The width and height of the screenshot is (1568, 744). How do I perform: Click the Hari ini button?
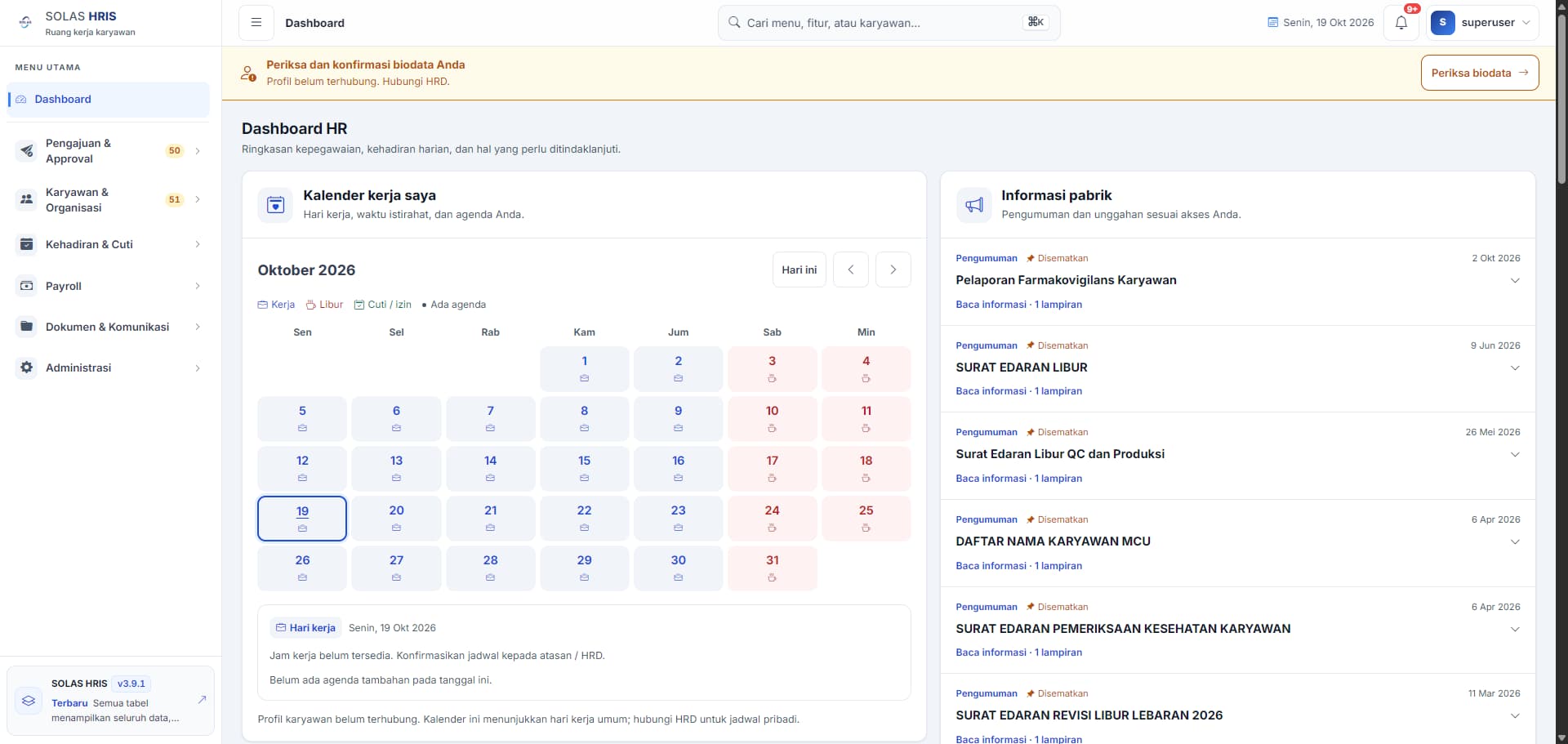(x=799, y=270)
